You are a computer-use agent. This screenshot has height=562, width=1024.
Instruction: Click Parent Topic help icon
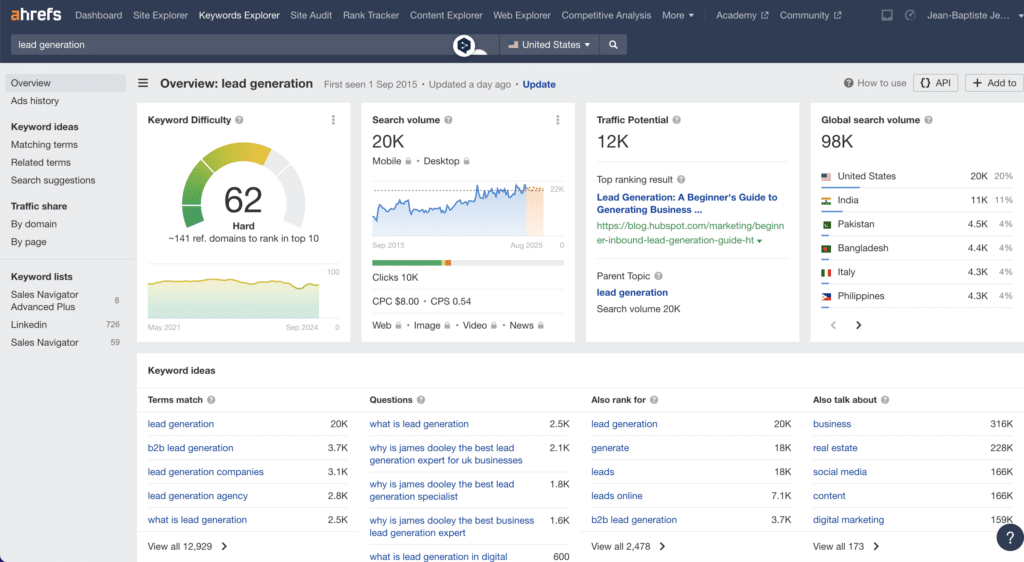pos(658,276)
